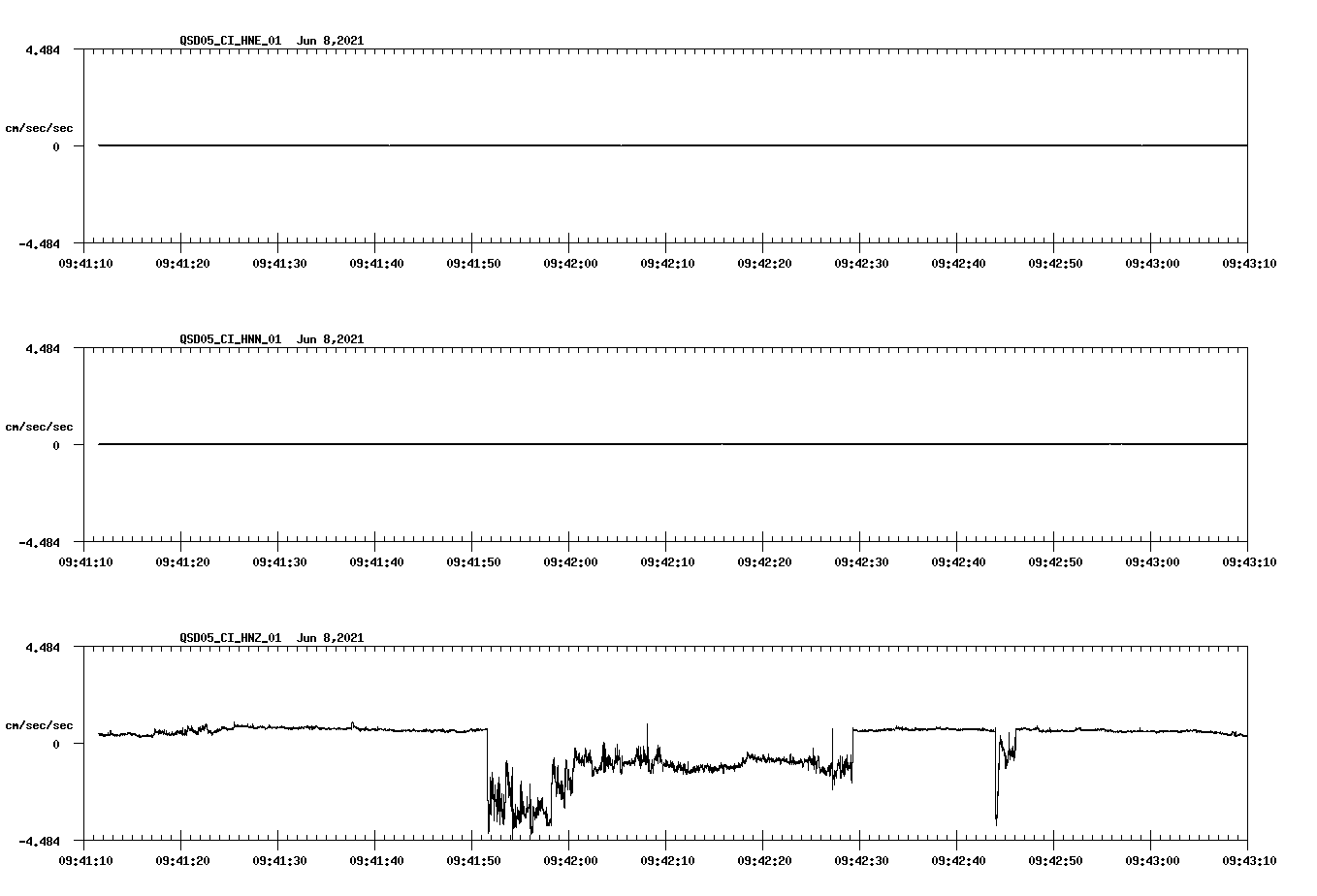The width and height of the screenshot is (1317, 896).
Task: Click the flat zero trace line in HNN plot
Action: [673, 444]
